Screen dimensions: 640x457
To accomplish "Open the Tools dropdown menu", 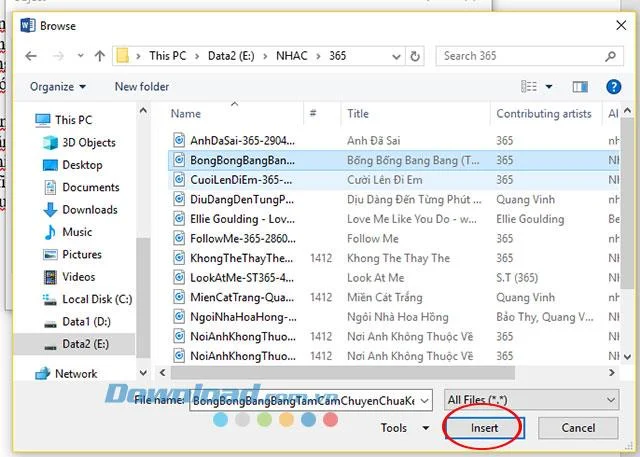I will 400,428.
